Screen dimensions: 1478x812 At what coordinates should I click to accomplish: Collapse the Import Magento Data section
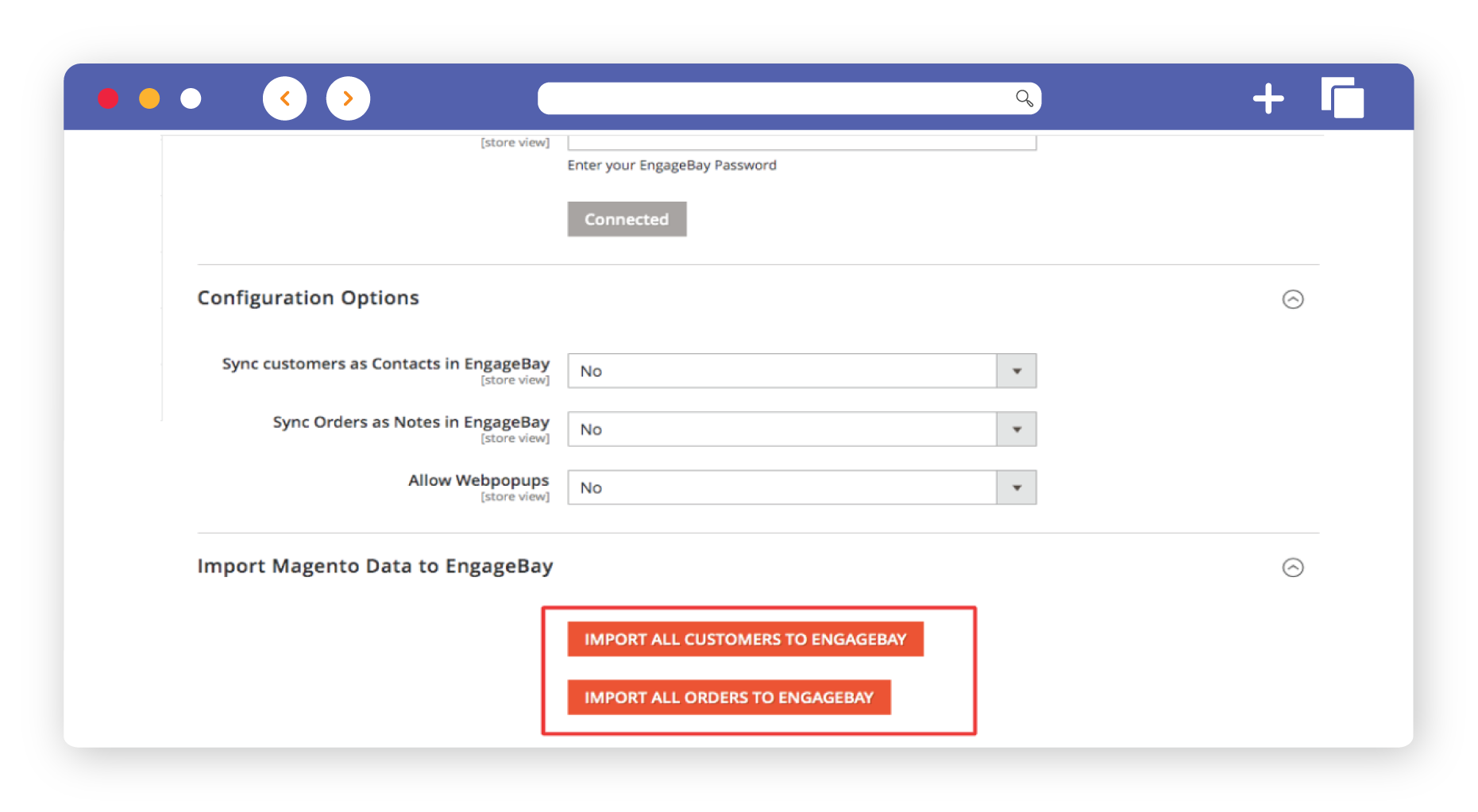pos(1292,568)
